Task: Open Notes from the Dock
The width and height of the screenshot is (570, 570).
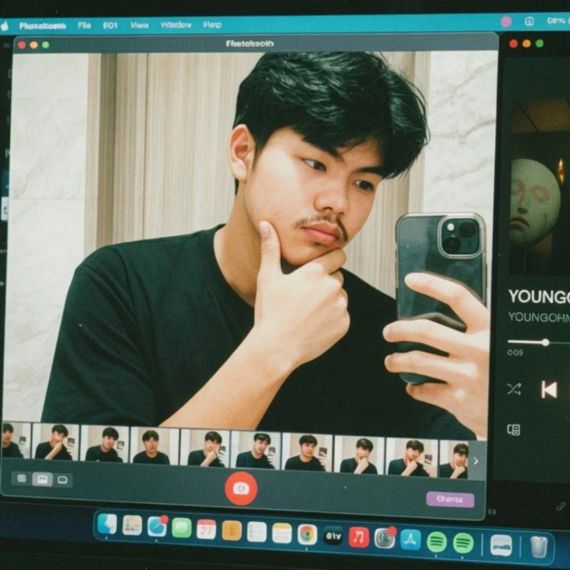Action: click(x=282, y=533)
